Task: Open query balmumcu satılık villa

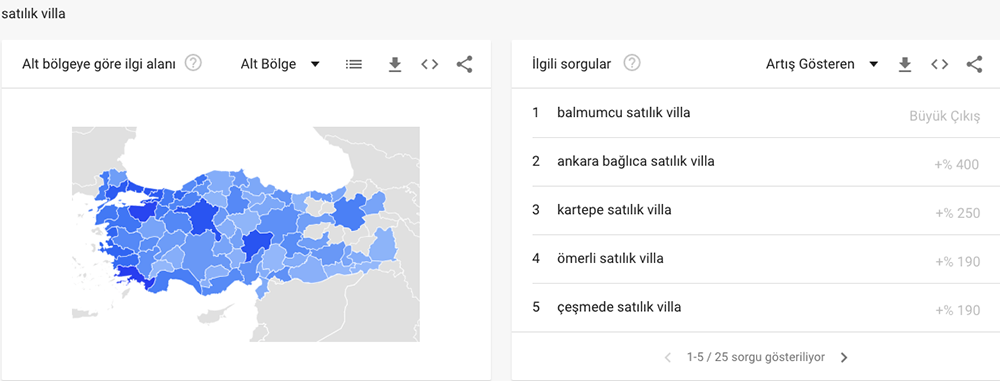Action: click(624, 113)
